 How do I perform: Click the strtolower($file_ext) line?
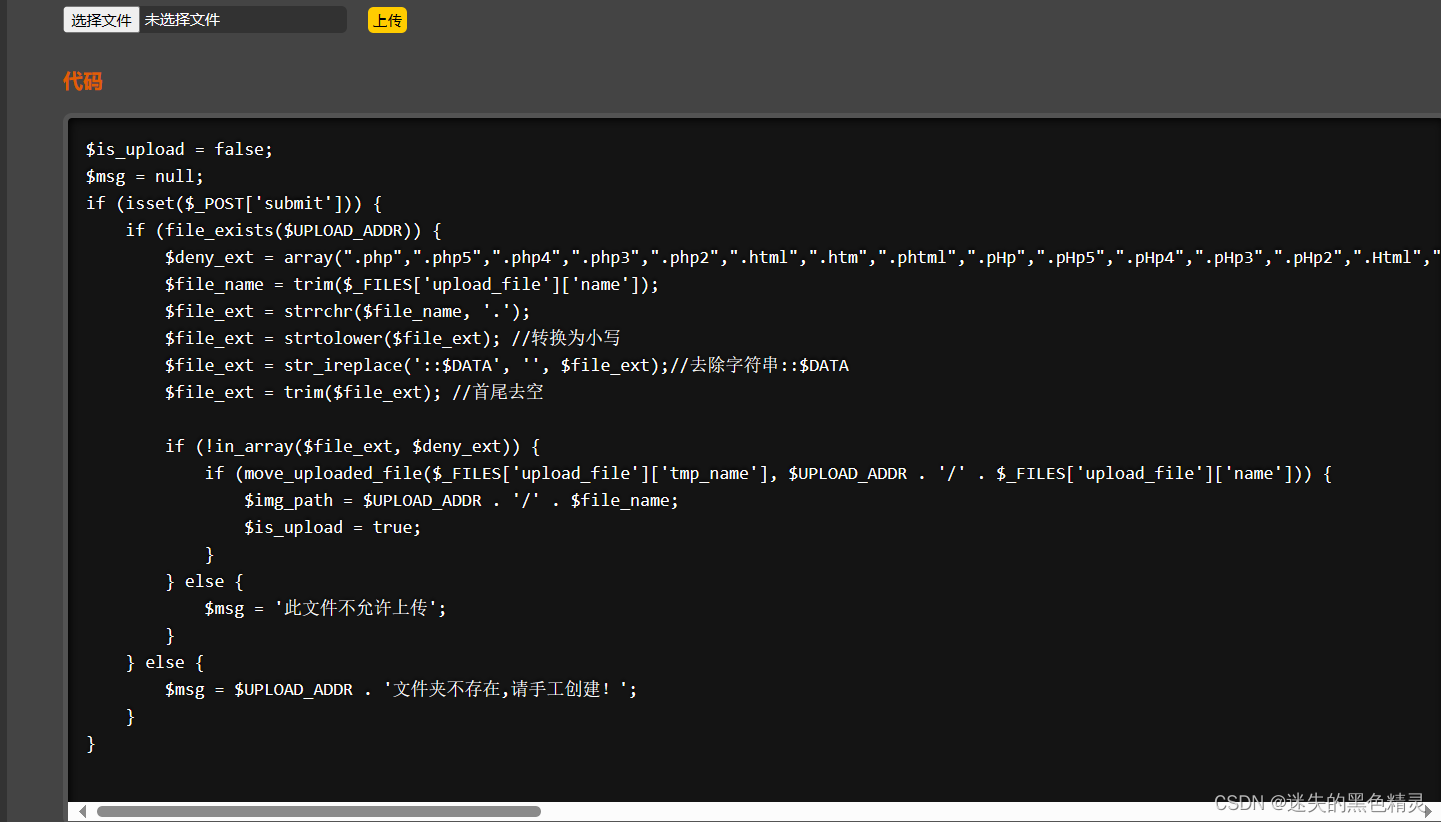393,338
